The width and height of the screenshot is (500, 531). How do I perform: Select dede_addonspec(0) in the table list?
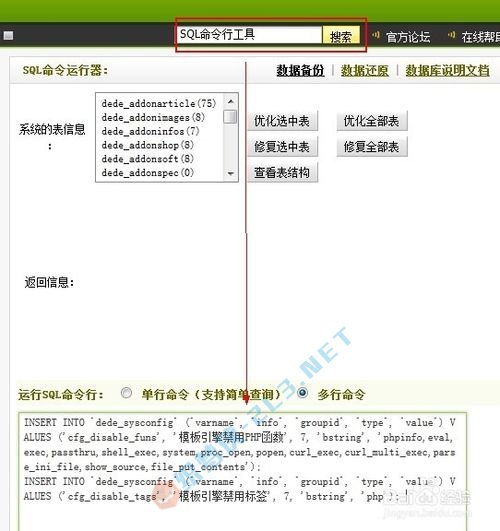[148, 173]
